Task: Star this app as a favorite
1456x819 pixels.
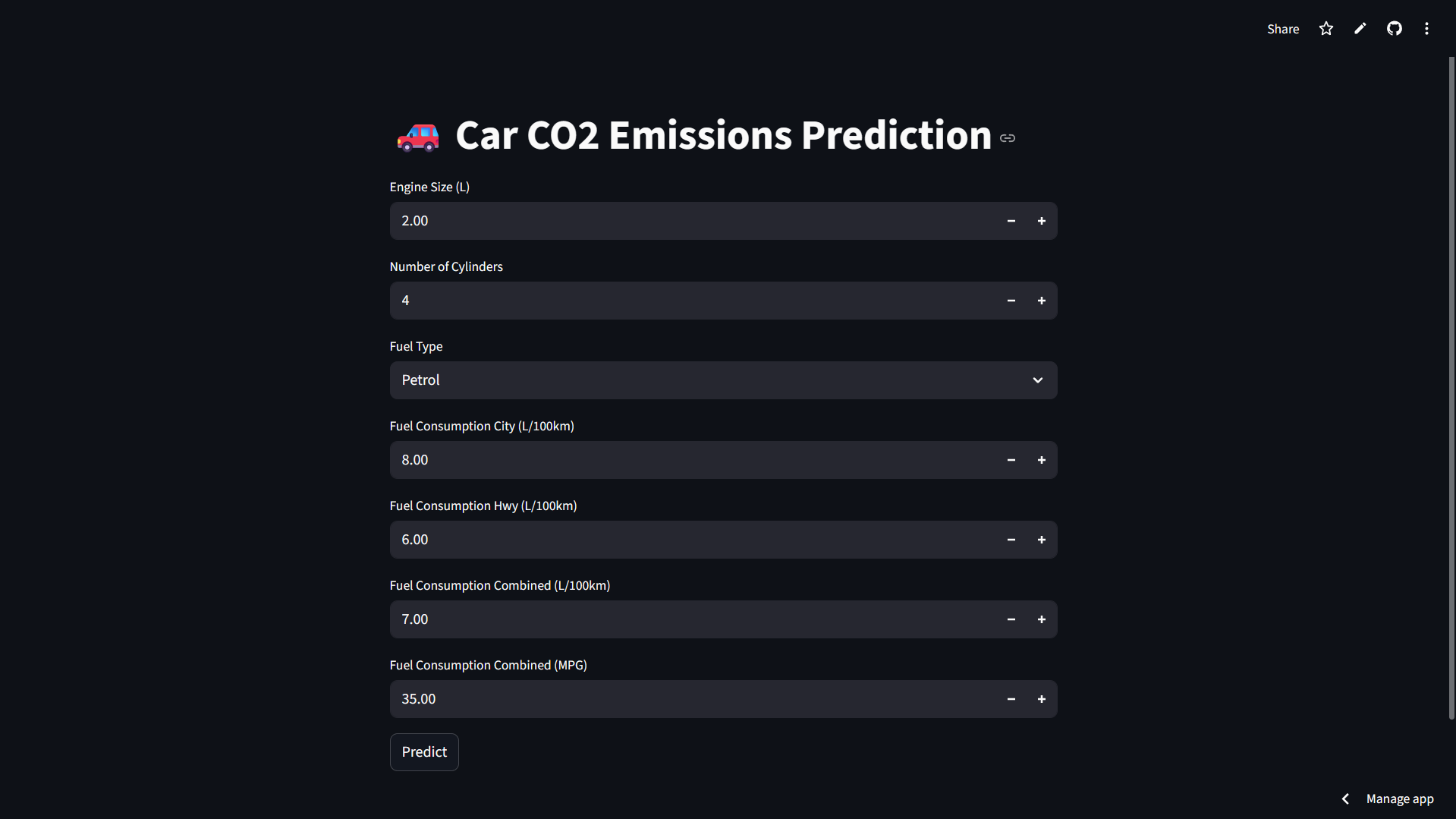Action: [1326, 29]
